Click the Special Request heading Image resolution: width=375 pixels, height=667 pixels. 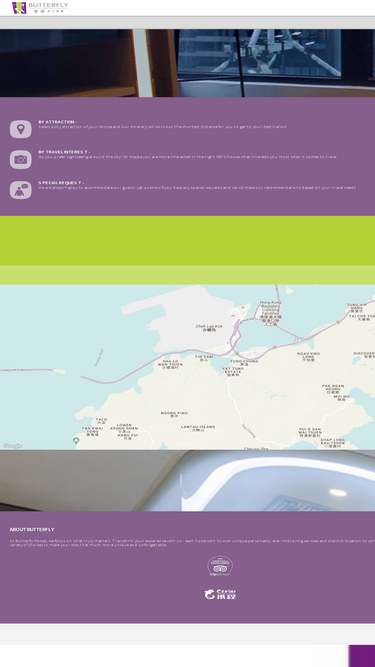[x=61, y=183]
